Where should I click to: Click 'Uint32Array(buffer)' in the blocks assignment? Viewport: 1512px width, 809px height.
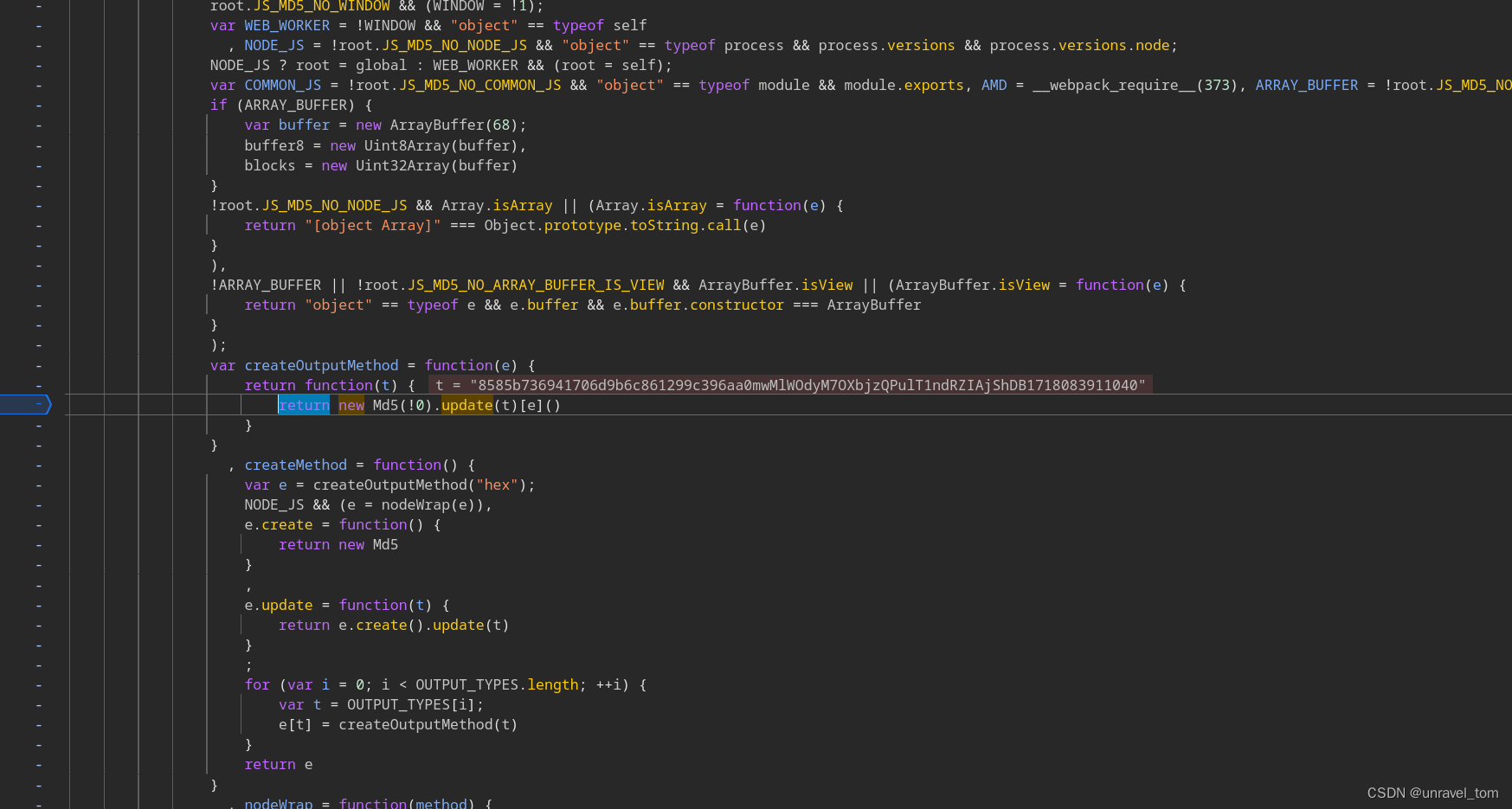(x=436, y=165)
